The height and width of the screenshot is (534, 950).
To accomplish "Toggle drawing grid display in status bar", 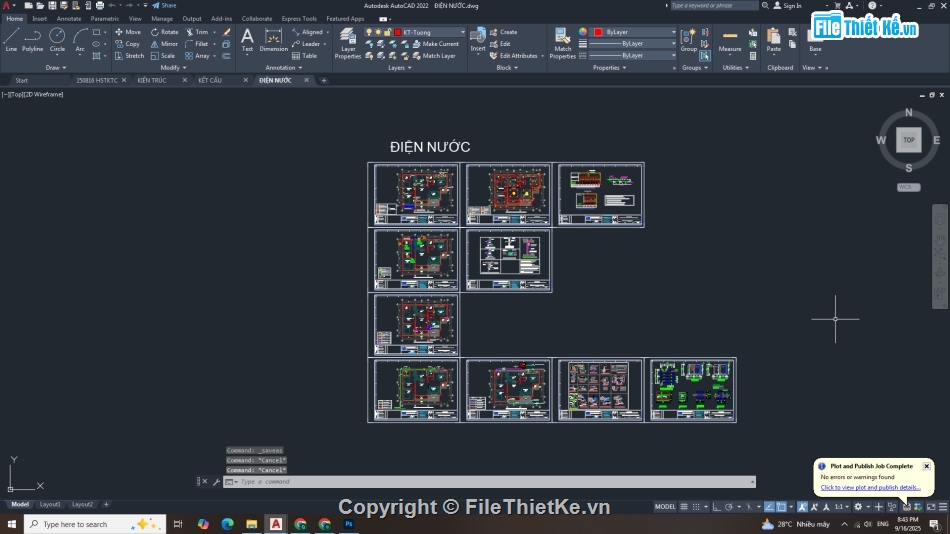I will pyautogui.click(x=684, y=507).
